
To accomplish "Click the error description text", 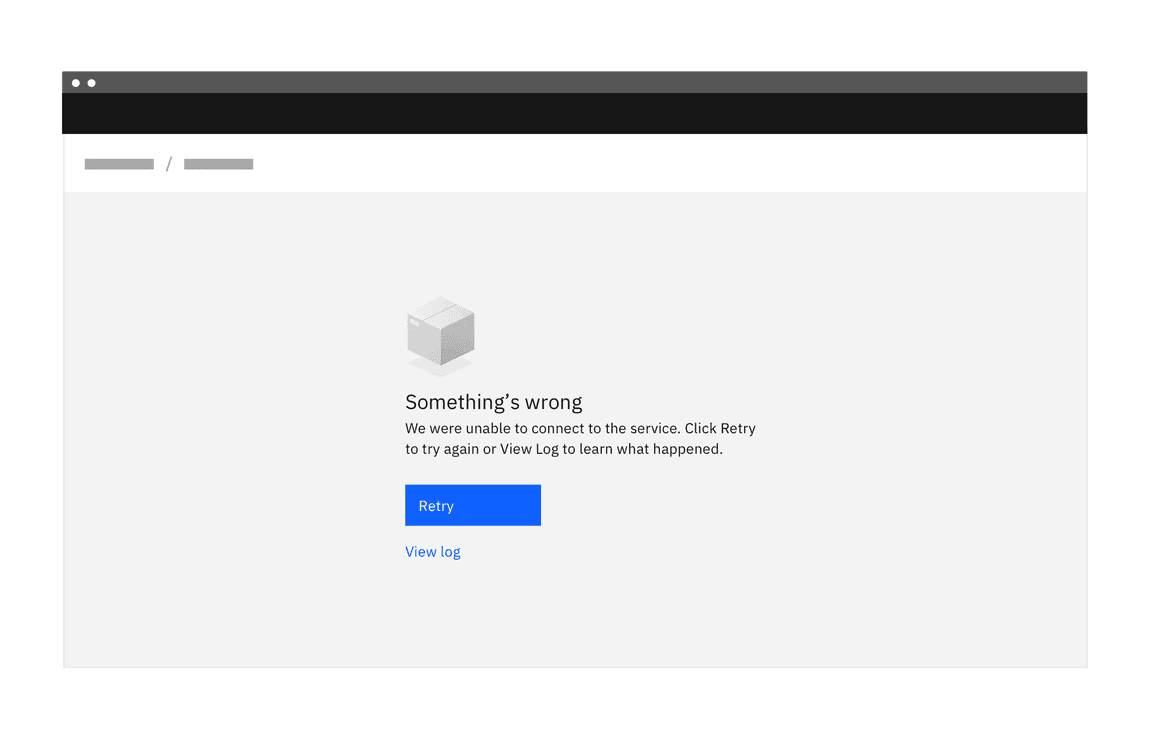I will (x=579, y=438).
